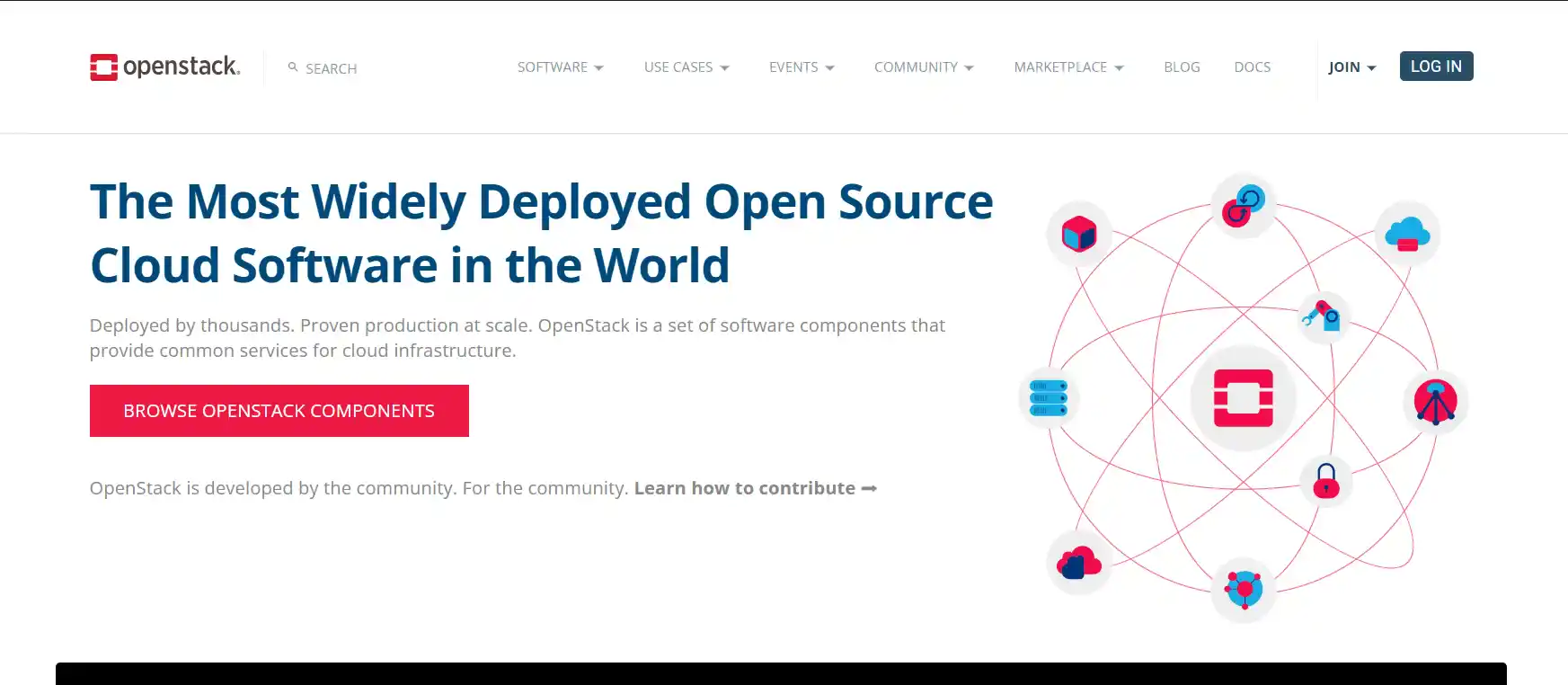This screenshot has height=685, width=1568.
Task: Click the blue server stack icon
Action: [1049, 398]
